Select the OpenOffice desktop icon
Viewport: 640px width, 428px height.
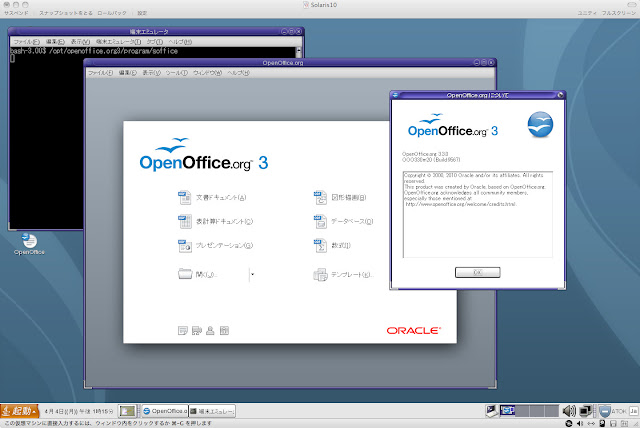point(29,244)
